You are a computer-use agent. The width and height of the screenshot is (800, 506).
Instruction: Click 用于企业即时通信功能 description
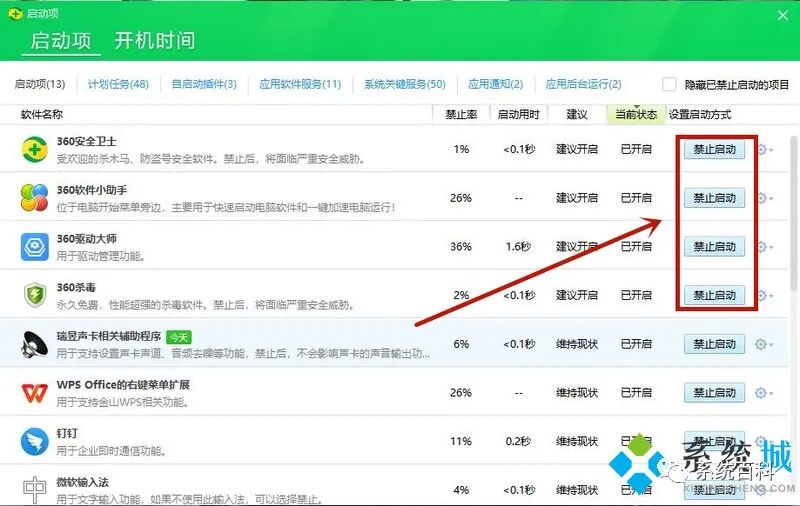(x=111, y=451)
